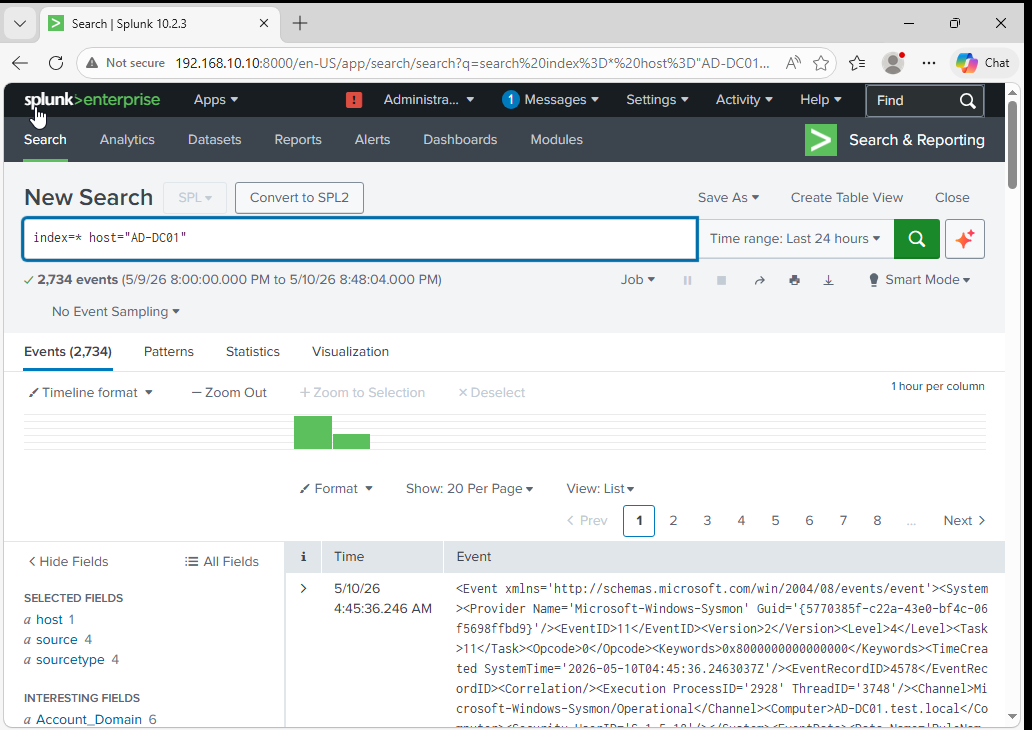
Task: Click the Not secure warning icon
Action: coord(92,63)
